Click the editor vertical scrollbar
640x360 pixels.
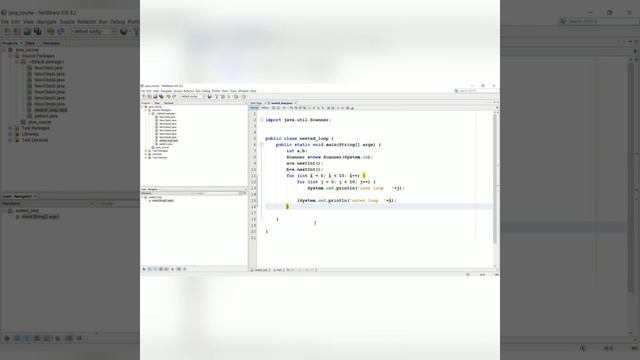[495, 178]
